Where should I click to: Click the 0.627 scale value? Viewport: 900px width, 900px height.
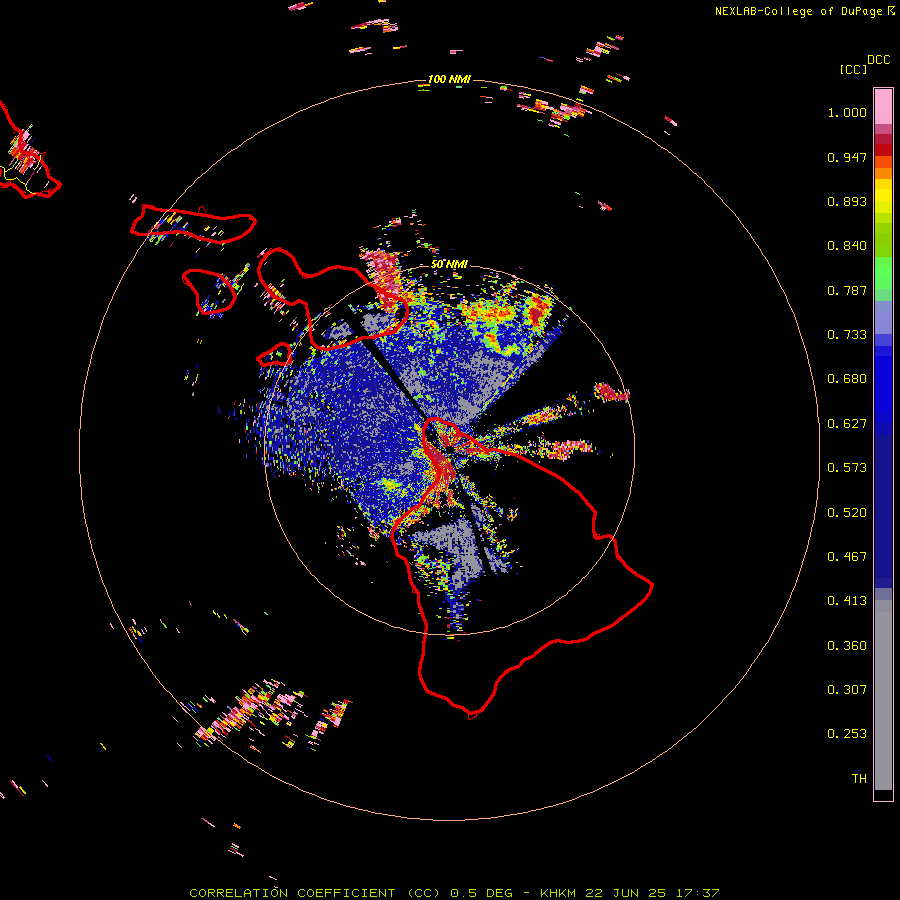click(847, 424)
